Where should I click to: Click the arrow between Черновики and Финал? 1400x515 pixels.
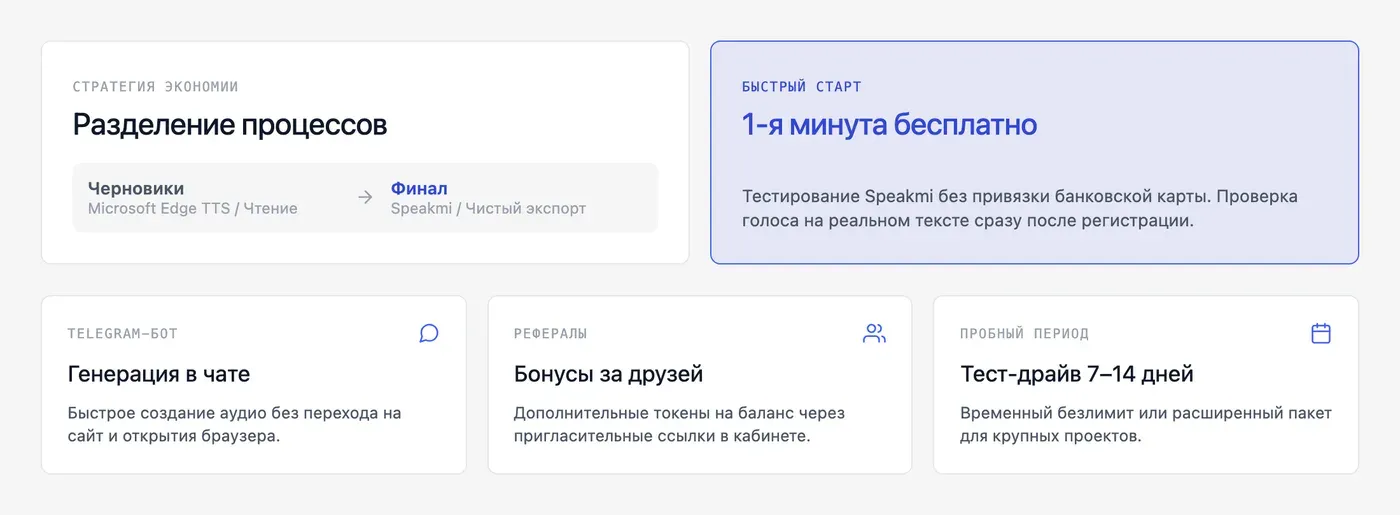(x=365, y=198)
